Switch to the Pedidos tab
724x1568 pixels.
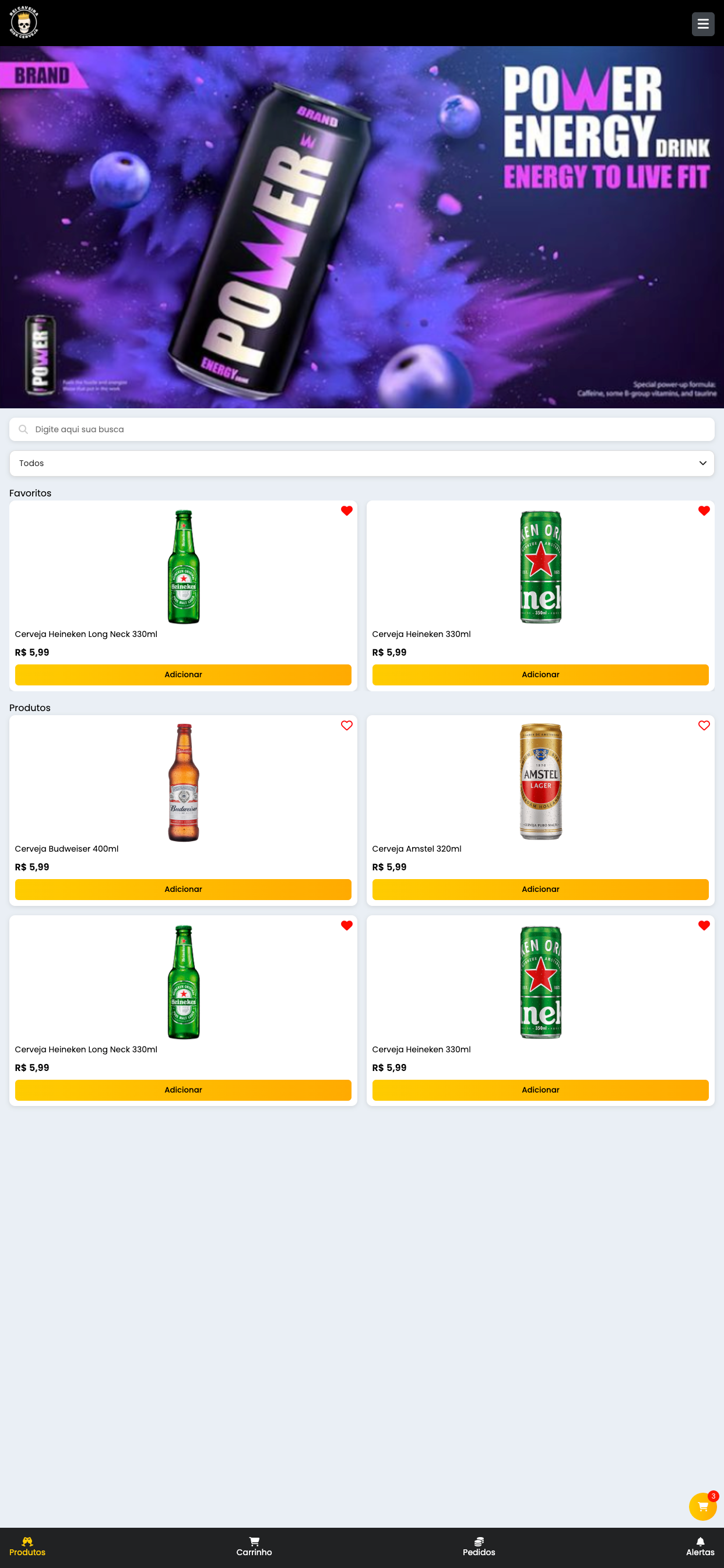(x=479, y=1546)
